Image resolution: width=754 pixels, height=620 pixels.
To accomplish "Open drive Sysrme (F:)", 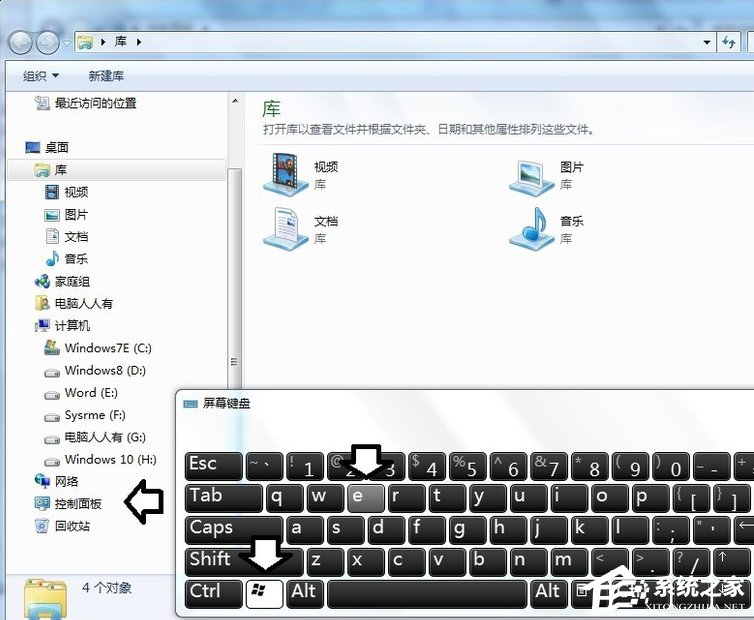I will click(85, 415).
